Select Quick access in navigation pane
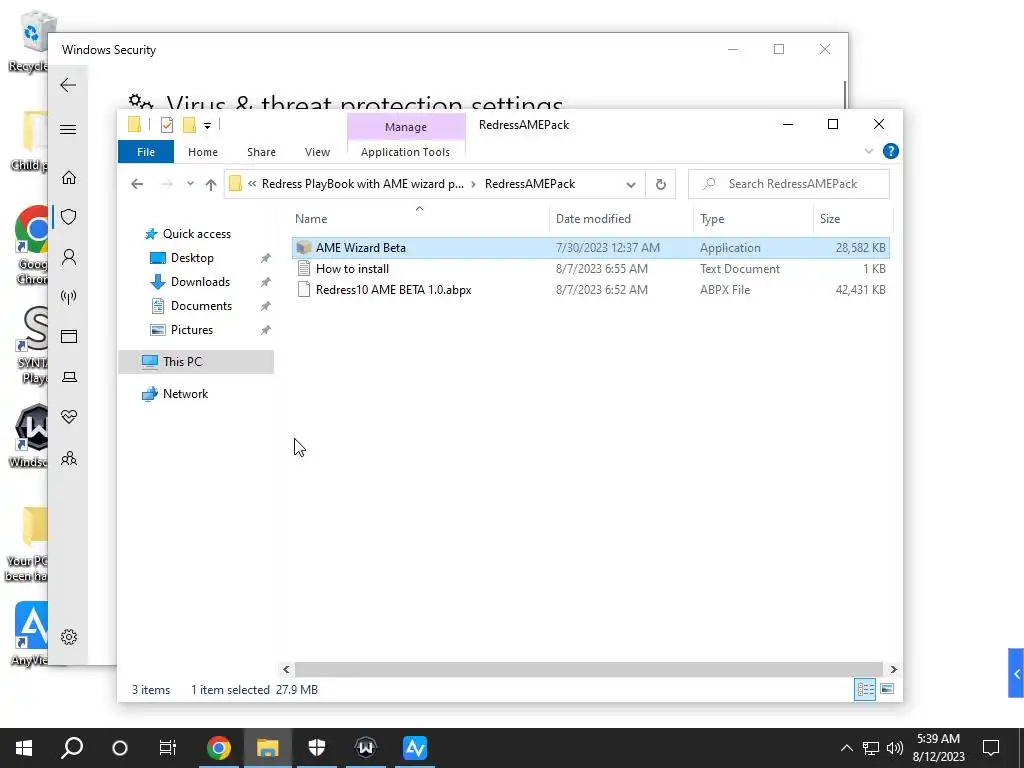Screen dimensions: 1024x768 coord(197,234)
